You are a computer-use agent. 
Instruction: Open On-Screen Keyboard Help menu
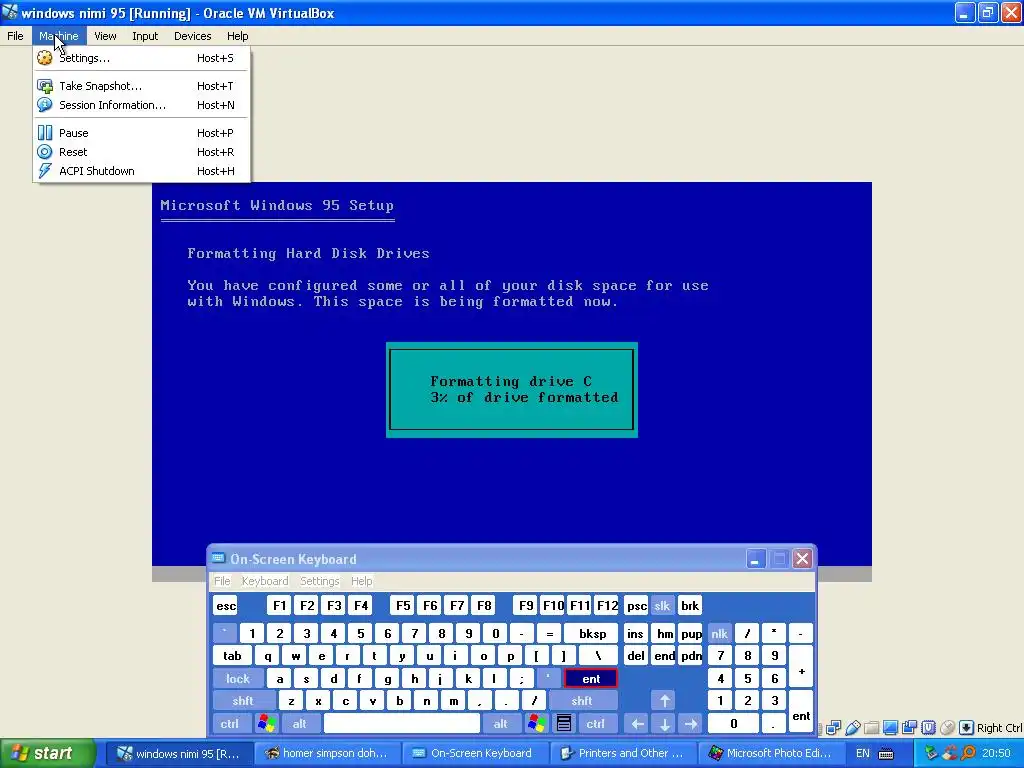pos(361,581)
